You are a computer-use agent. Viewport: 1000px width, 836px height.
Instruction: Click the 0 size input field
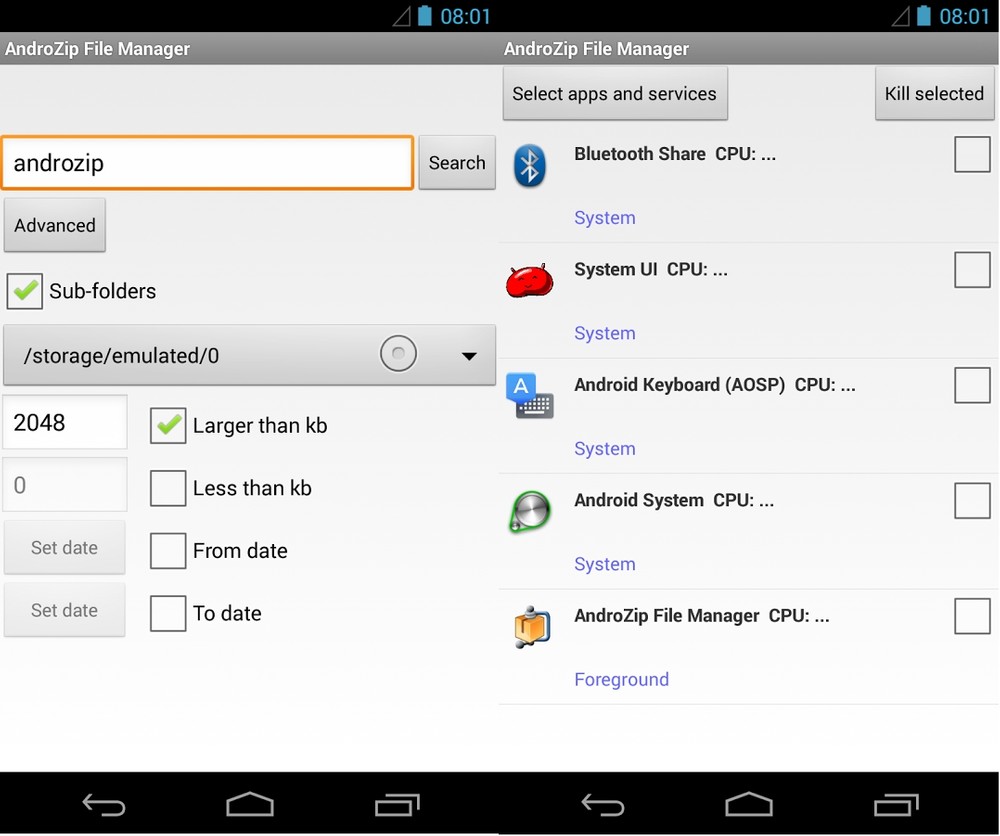pos(65,485)
